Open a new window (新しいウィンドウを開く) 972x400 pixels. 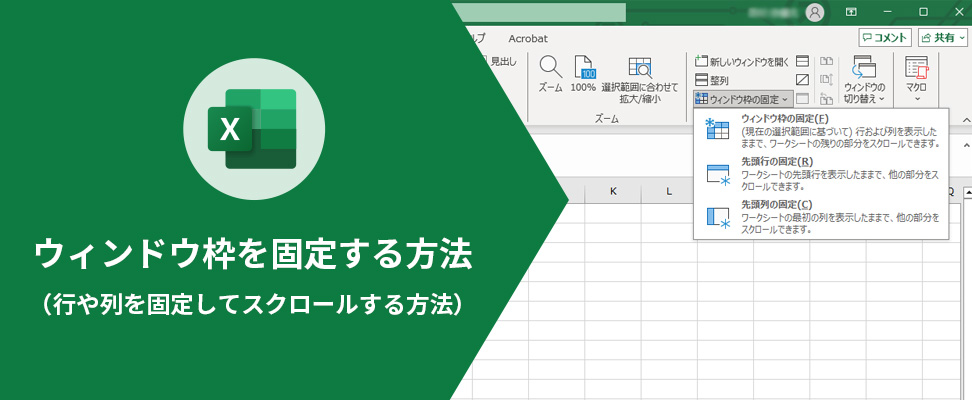tap(742, 61)
